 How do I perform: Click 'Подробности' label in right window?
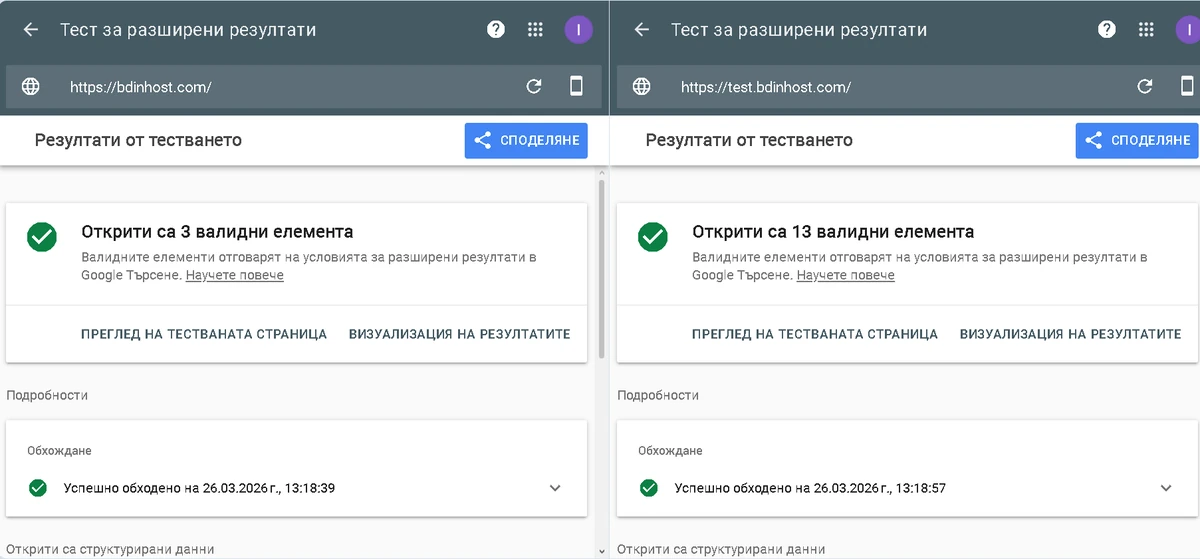coord(658,395)
